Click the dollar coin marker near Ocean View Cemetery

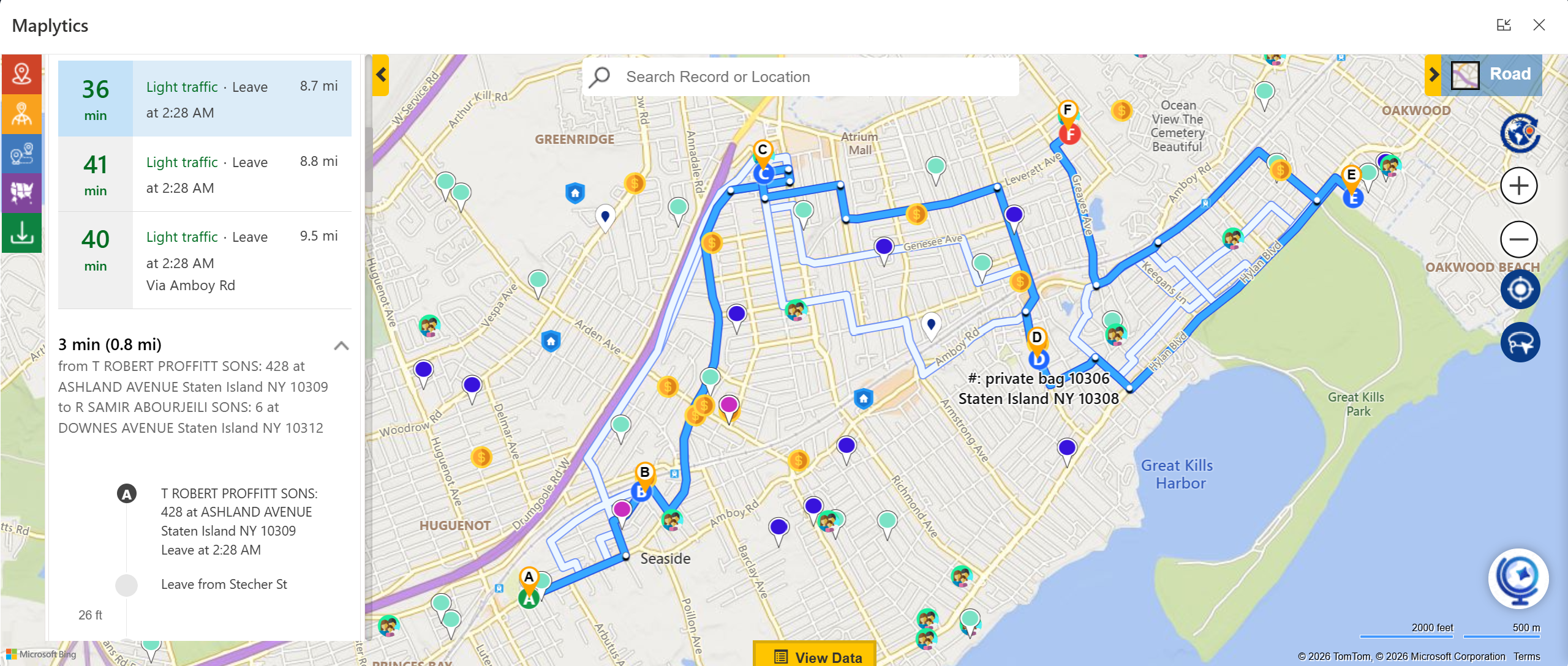pyautogui.click(x=1121, y=111)
